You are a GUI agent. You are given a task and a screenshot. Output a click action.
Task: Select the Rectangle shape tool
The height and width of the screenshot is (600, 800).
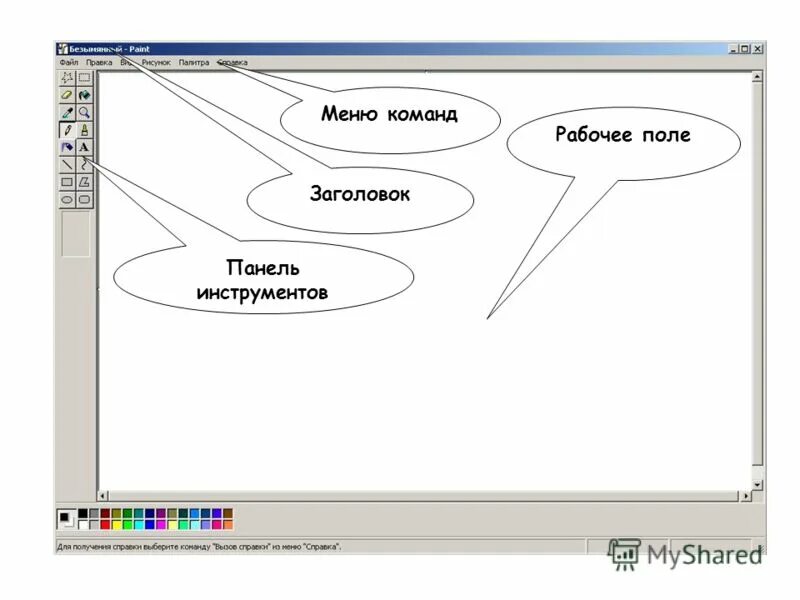(x=66, y=181)
